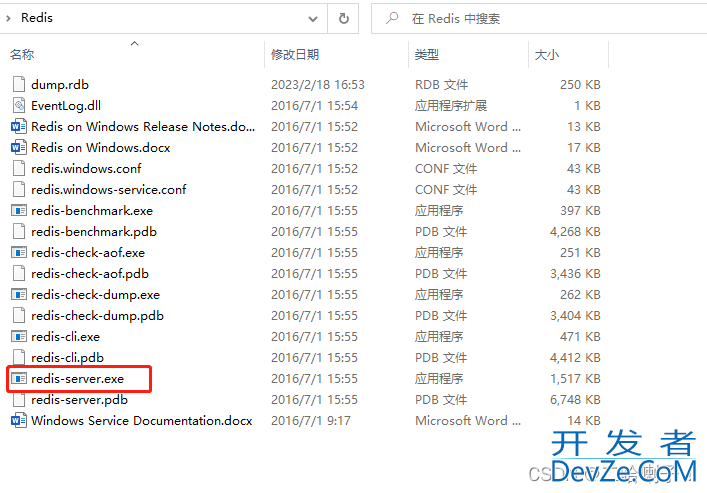Click the RDB 文件 type cell
Viewport: 707px width, 493px height.
tap(441, 84)
